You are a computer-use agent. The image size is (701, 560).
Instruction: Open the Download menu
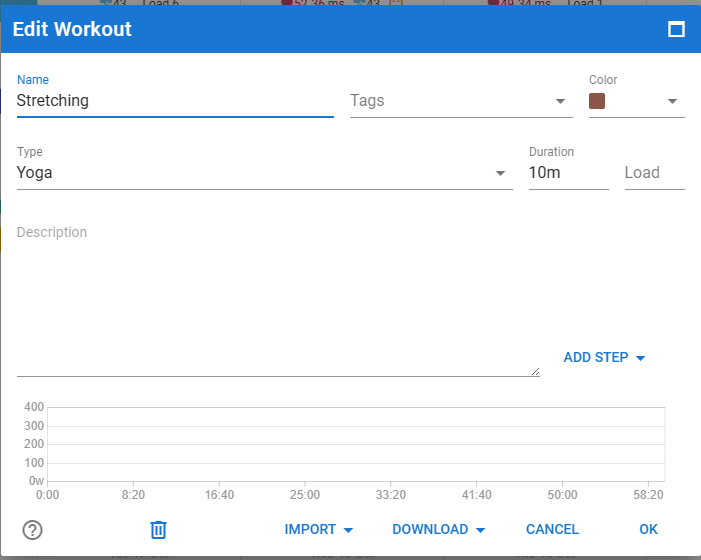click(x=438, y=530)
